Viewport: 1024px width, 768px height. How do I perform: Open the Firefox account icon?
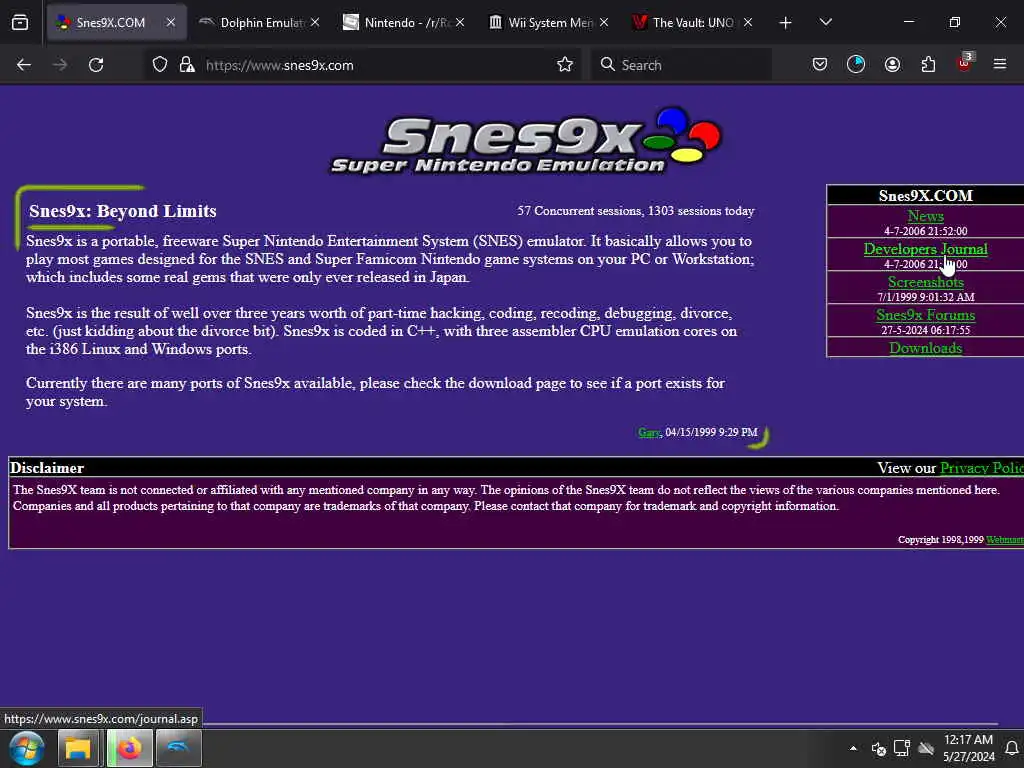click(892, 65)
